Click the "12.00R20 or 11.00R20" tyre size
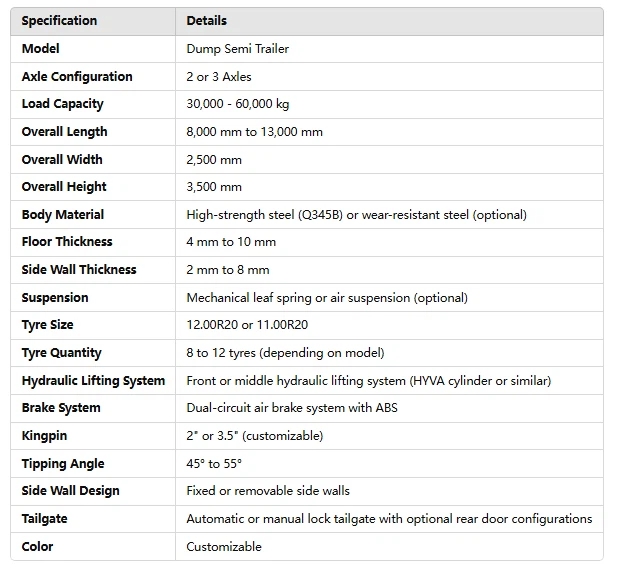The width and height of the screenshot is (617, 574). (245, 325)
